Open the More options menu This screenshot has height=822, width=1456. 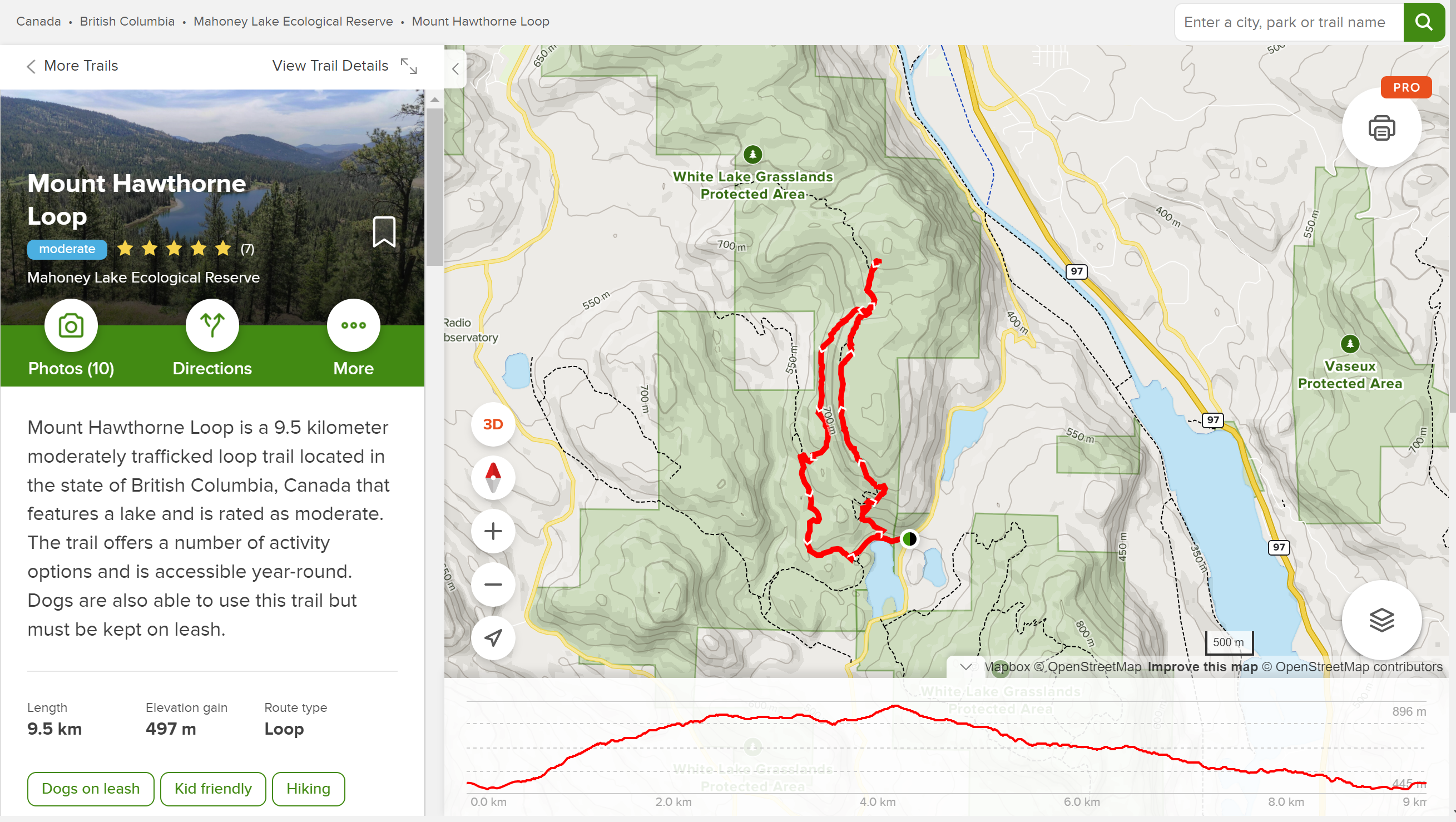pos(353,326)
